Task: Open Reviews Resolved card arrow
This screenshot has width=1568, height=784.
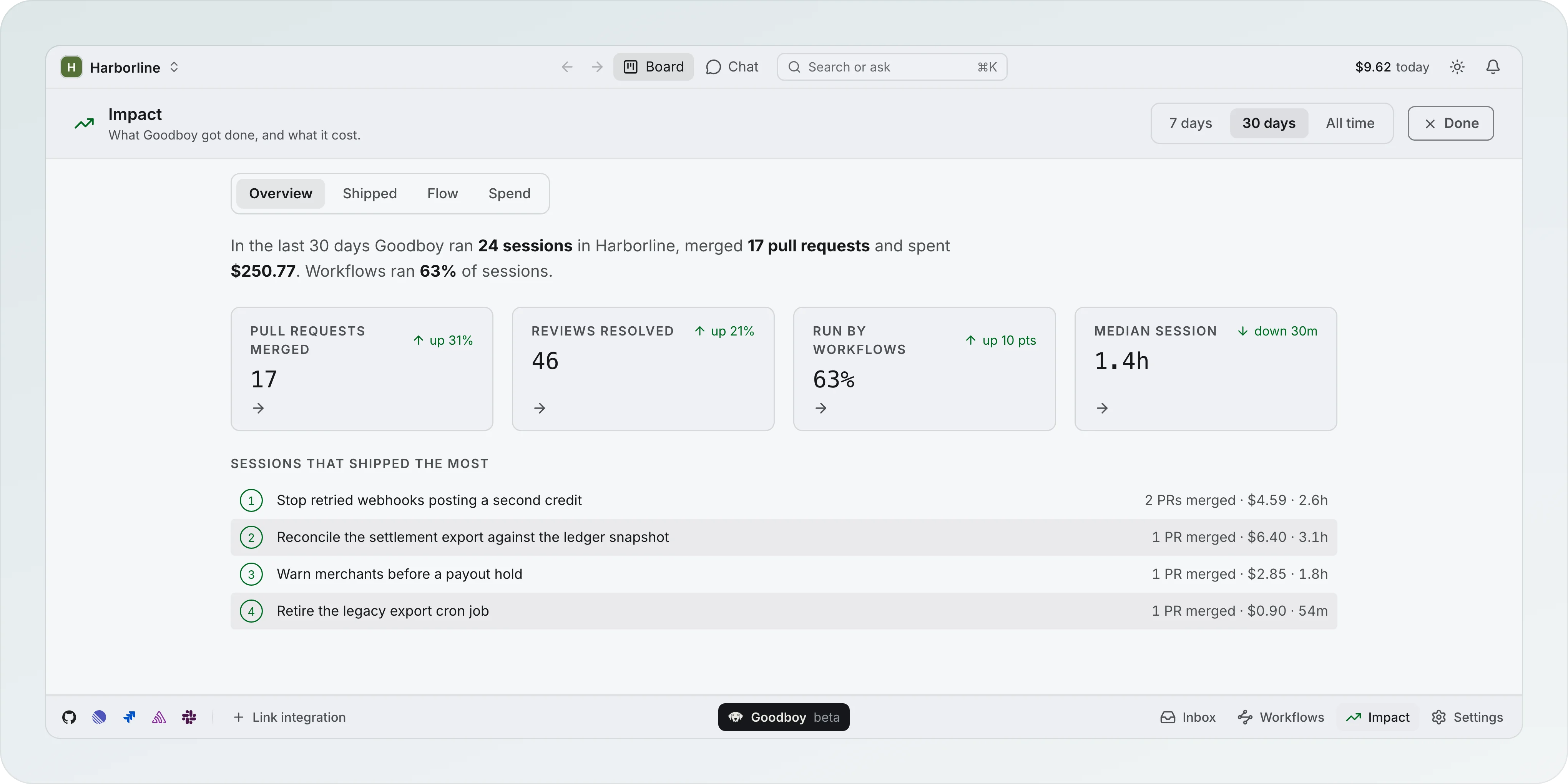Action: (x=539, y=408)
